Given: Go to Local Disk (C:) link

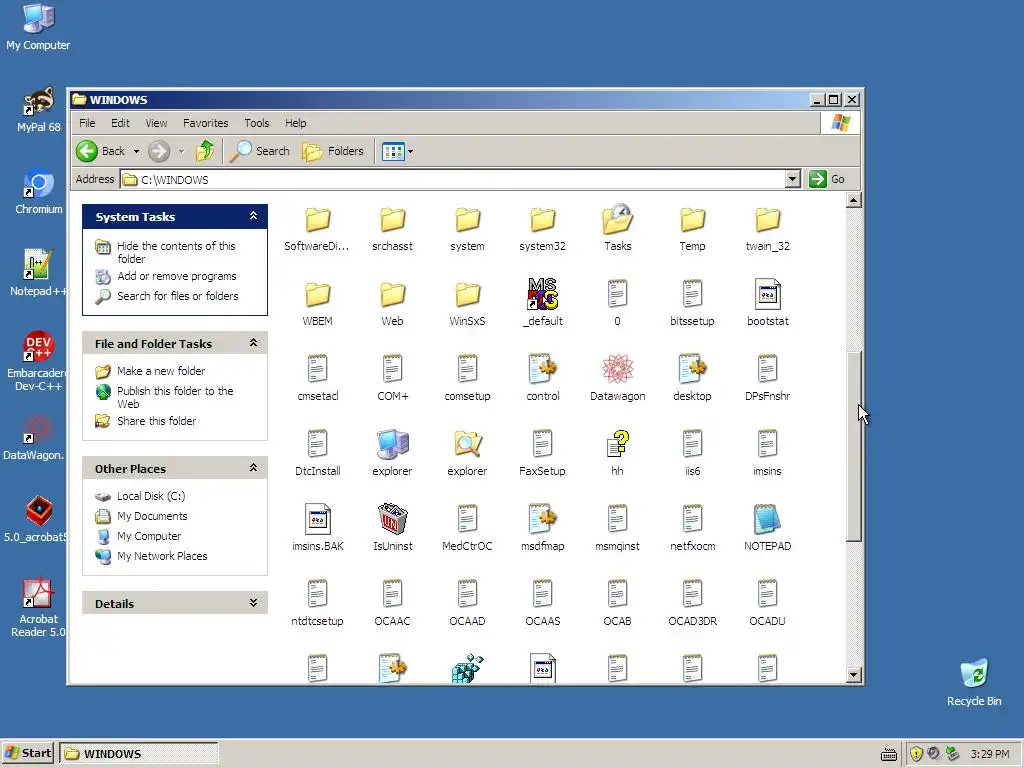Looking at the screenshot, I should 151,496.
